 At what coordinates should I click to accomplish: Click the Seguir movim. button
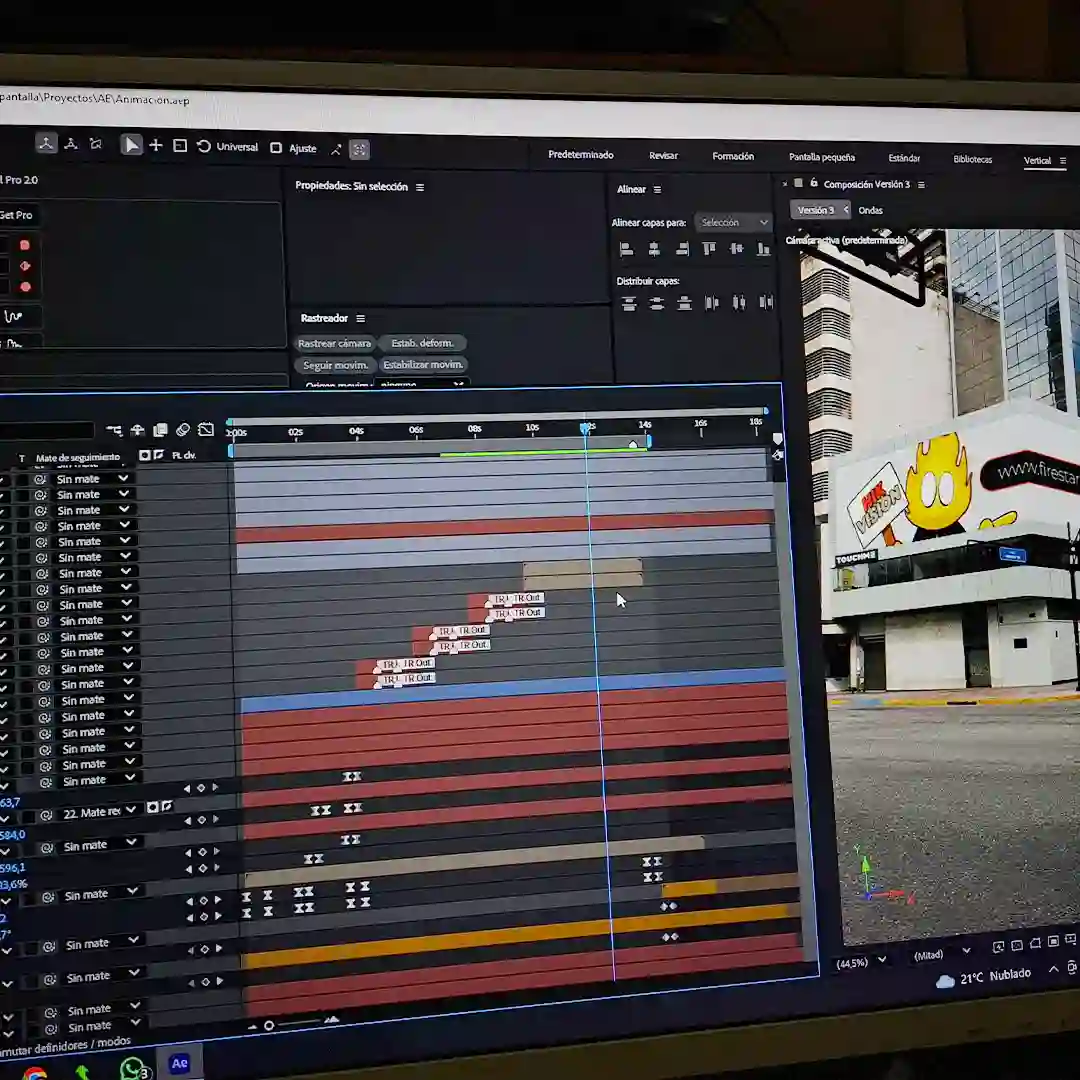(335, 365)
